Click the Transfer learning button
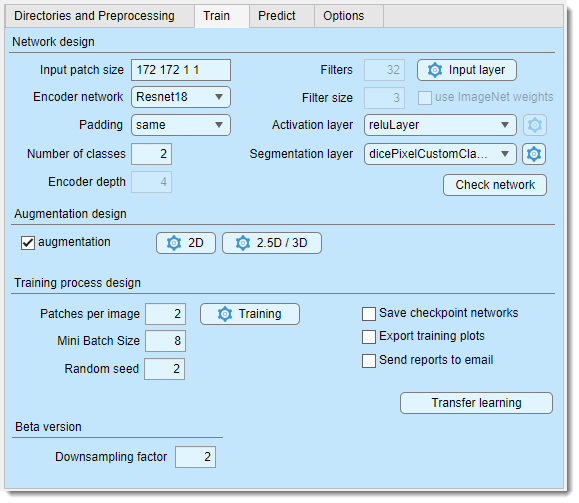Image resolution: width=579 pixels, height=503 pixels. pyautogui.click(x=476, y=403)
